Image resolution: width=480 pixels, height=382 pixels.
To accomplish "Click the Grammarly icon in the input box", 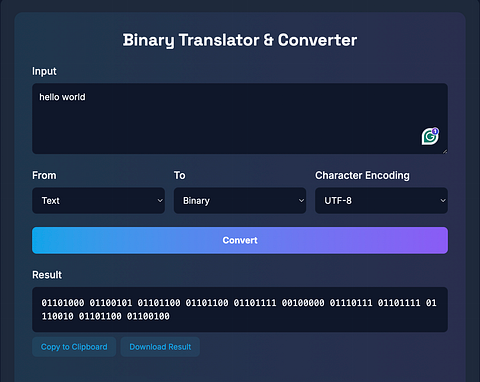I will pyautogui.click(x=430, y=136).
